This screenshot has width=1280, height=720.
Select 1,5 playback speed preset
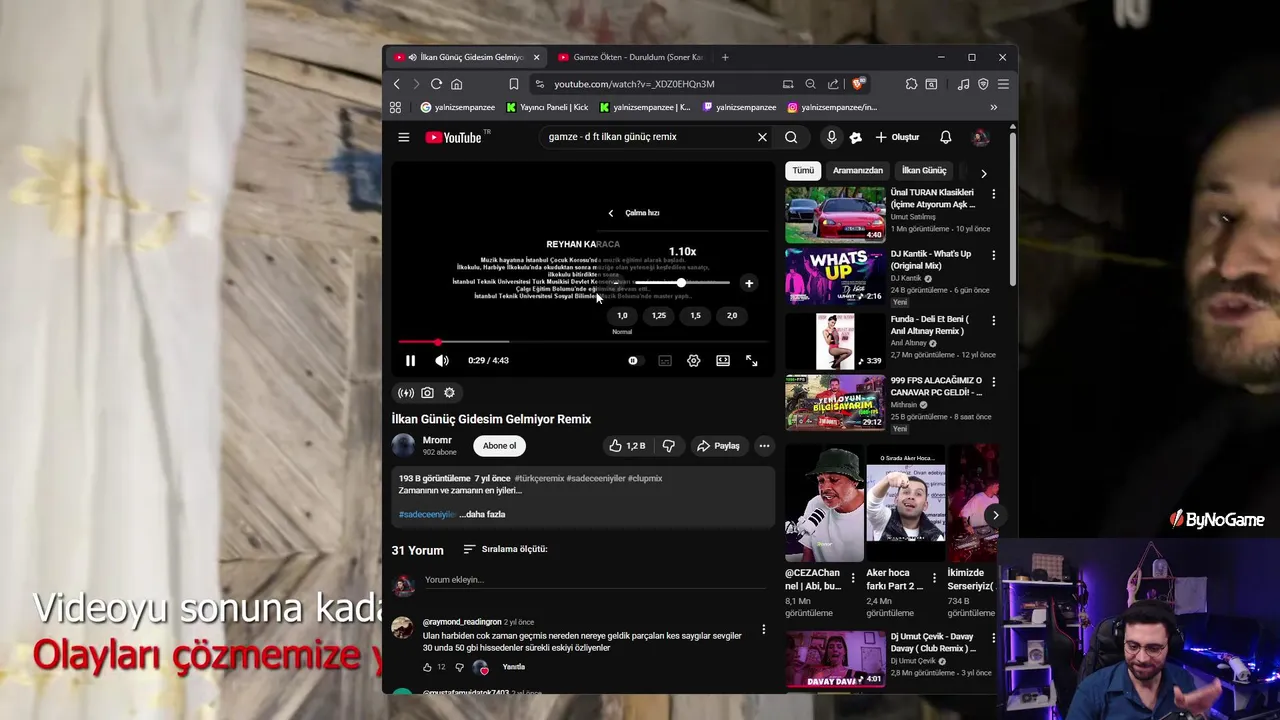(695, 316)
